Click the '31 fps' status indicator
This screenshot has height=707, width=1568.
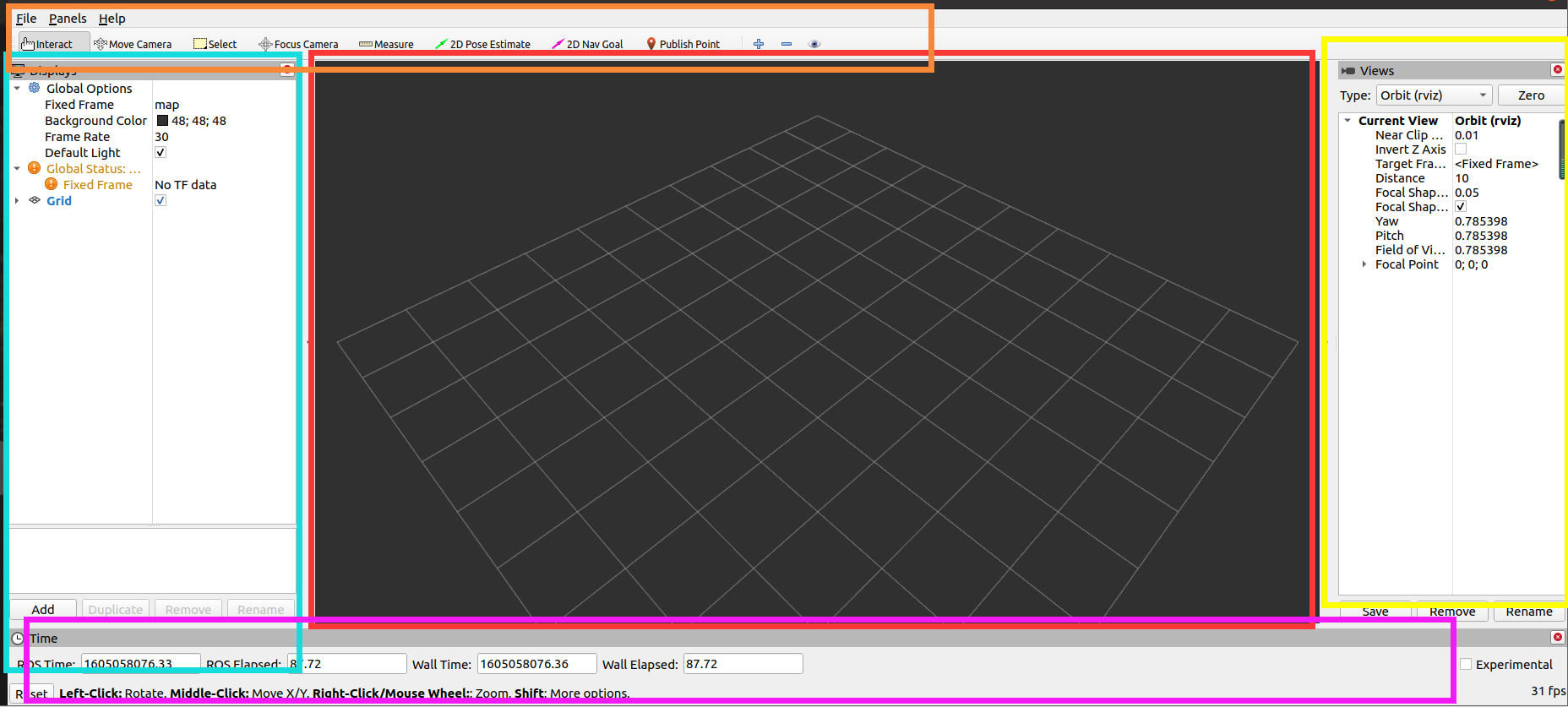1548,691
